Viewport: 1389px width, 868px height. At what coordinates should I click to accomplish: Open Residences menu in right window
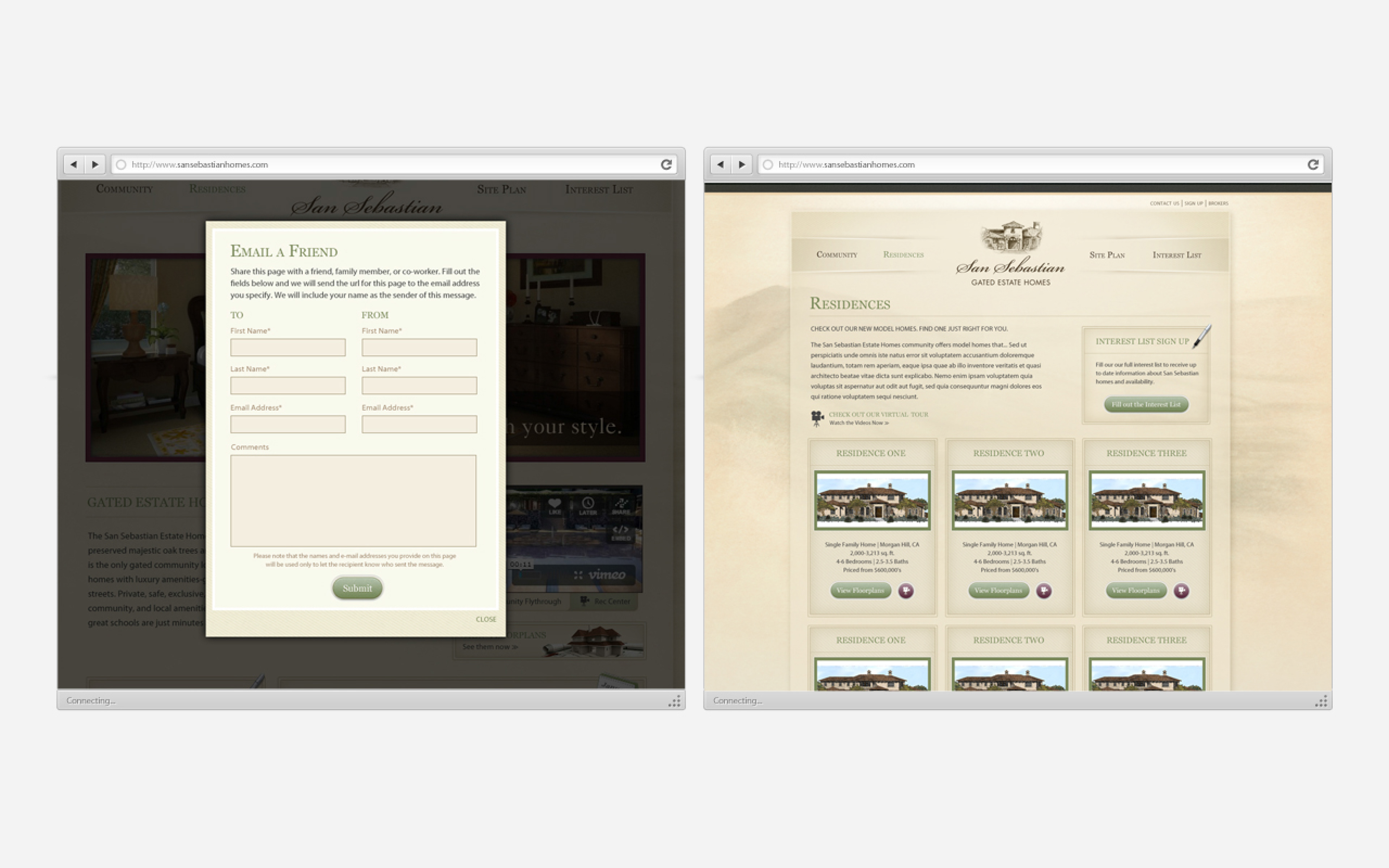(x=904, y=254)
